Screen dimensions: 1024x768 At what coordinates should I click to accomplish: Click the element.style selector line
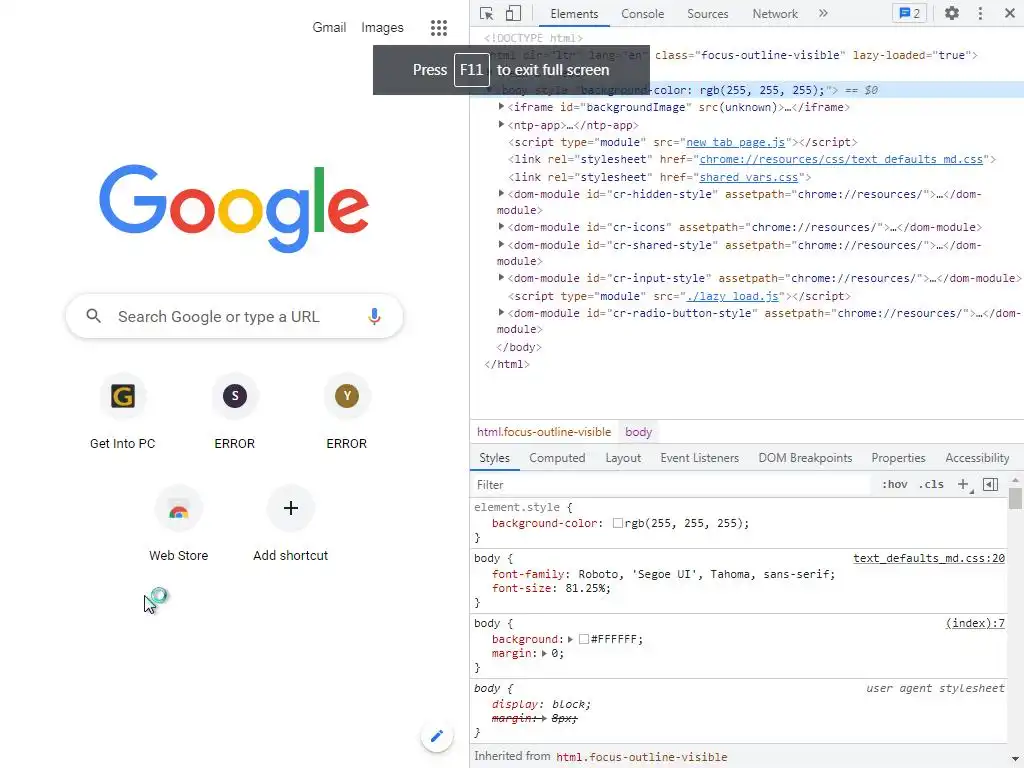[523, 507]
